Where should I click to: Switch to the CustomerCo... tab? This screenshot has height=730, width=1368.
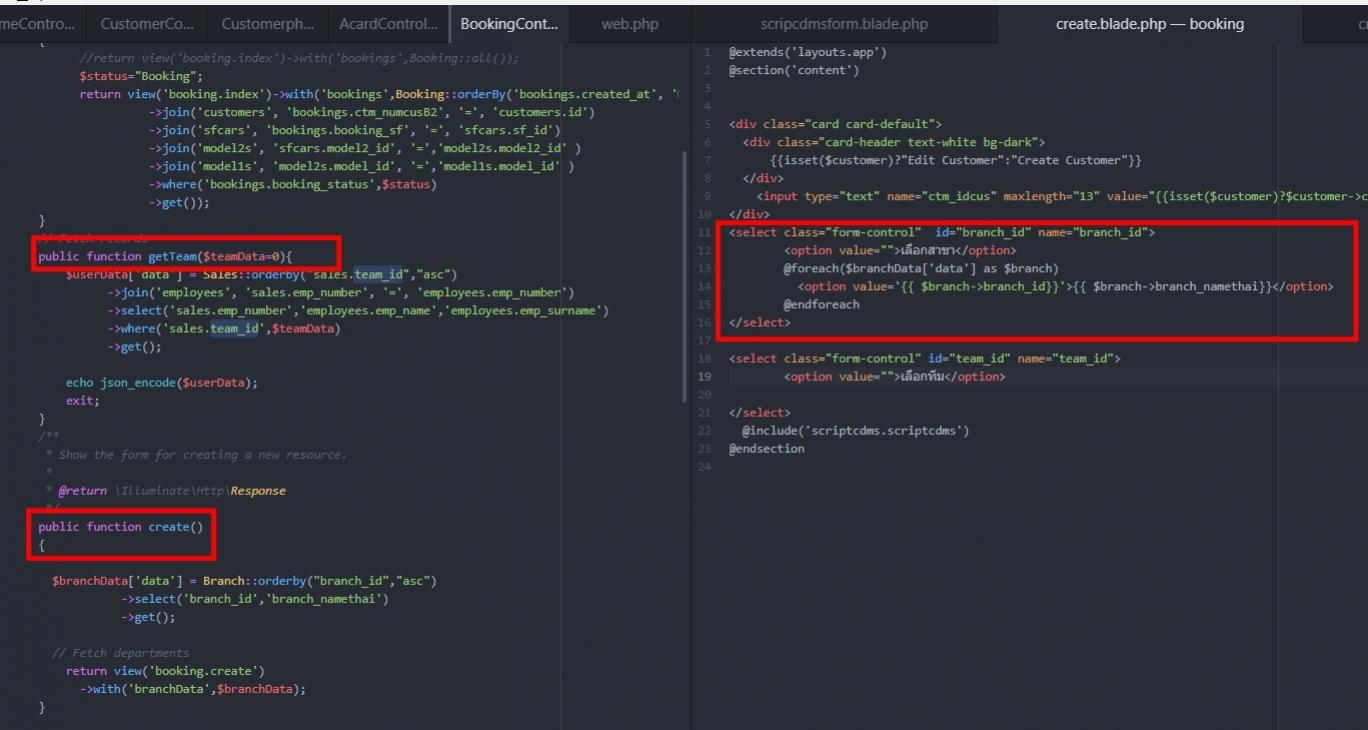pos(147,24)
